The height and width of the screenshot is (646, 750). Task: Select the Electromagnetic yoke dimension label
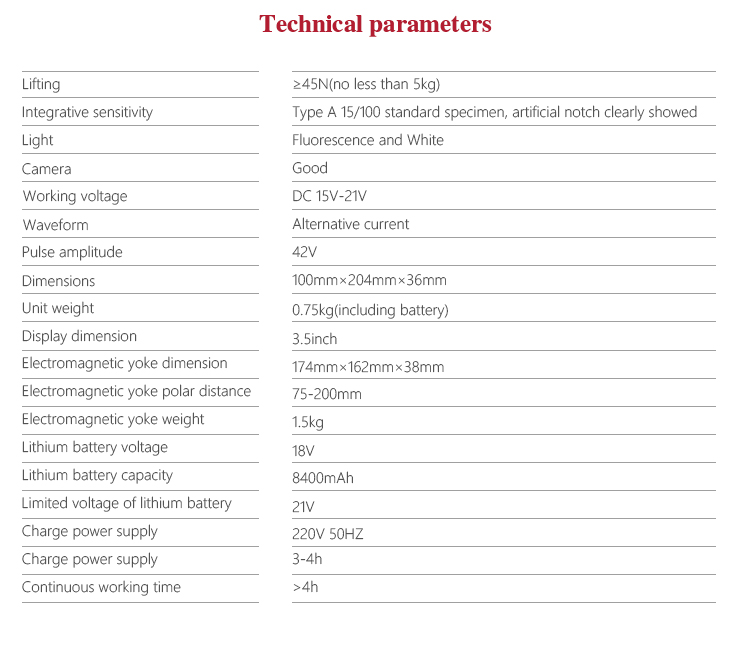pyautogui.click(x=124, y=363)
